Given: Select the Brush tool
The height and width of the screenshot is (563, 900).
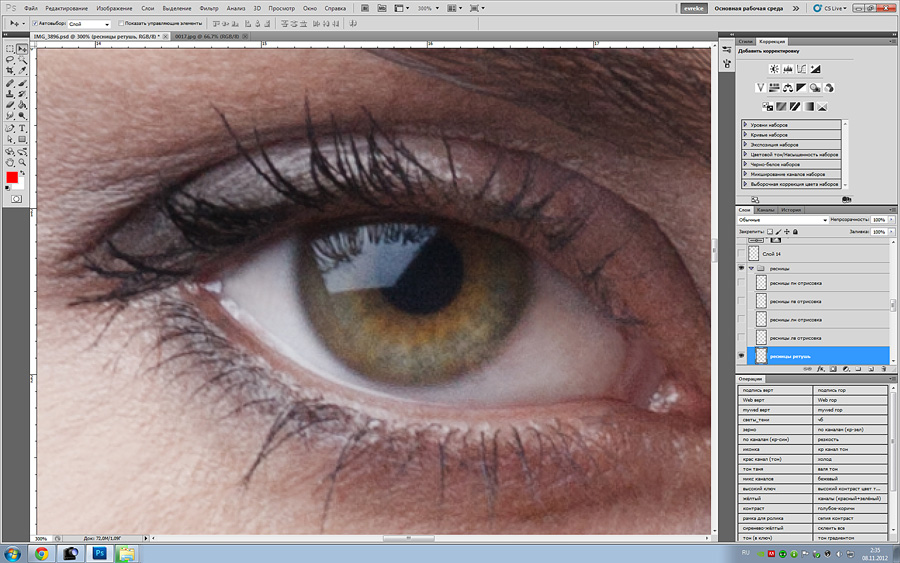Looking at the screenshot, I should click(x=22, y=84).
